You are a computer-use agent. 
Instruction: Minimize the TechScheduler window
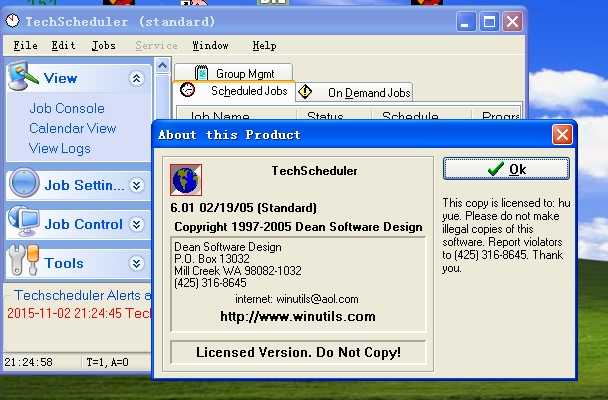pyautogui.click(x=466, y=21)
